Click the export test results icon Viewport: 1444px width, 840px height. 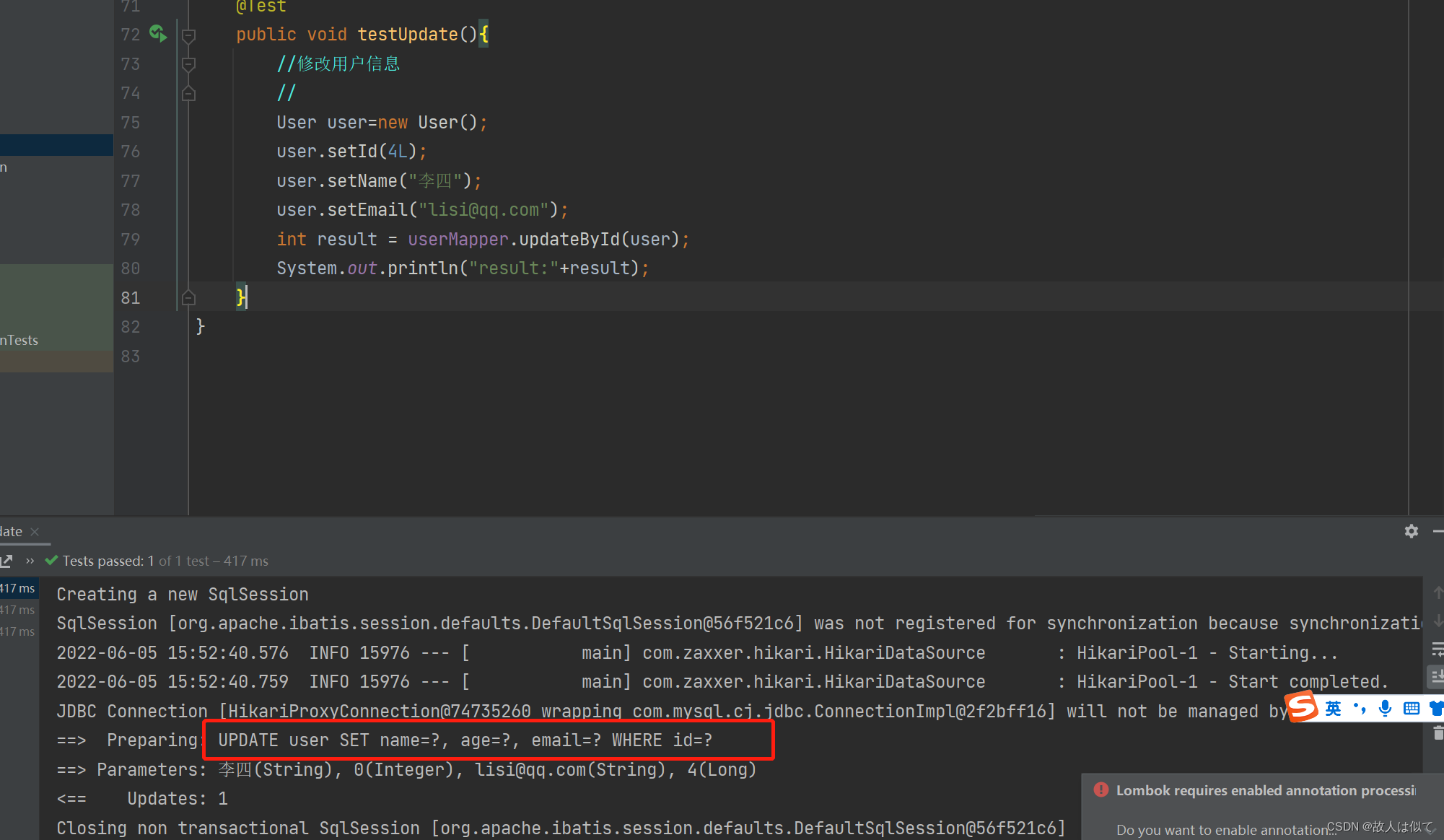[x=7, y=561]
